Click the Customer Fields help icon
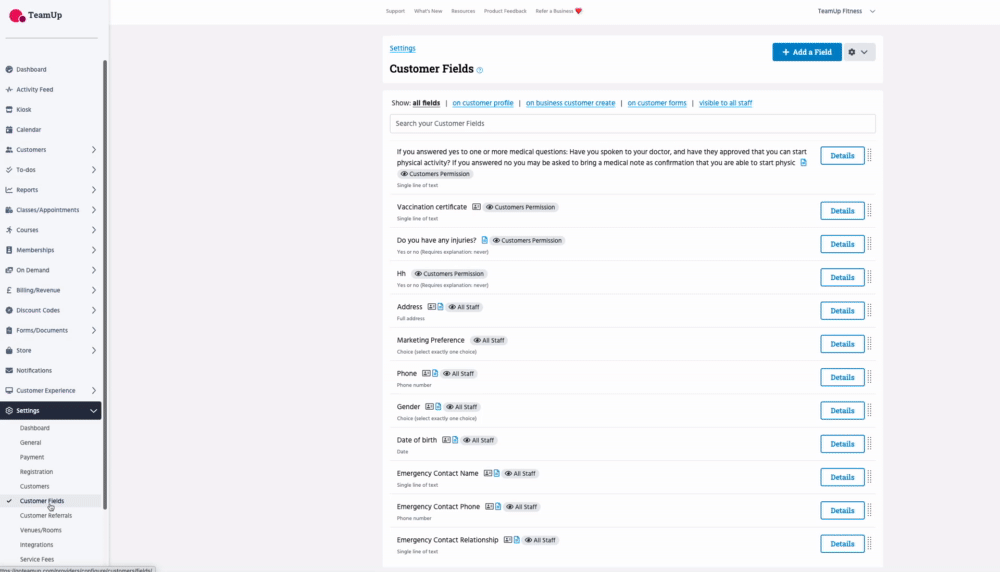This screenshot has height=572, width=1000. click(480, 70)
